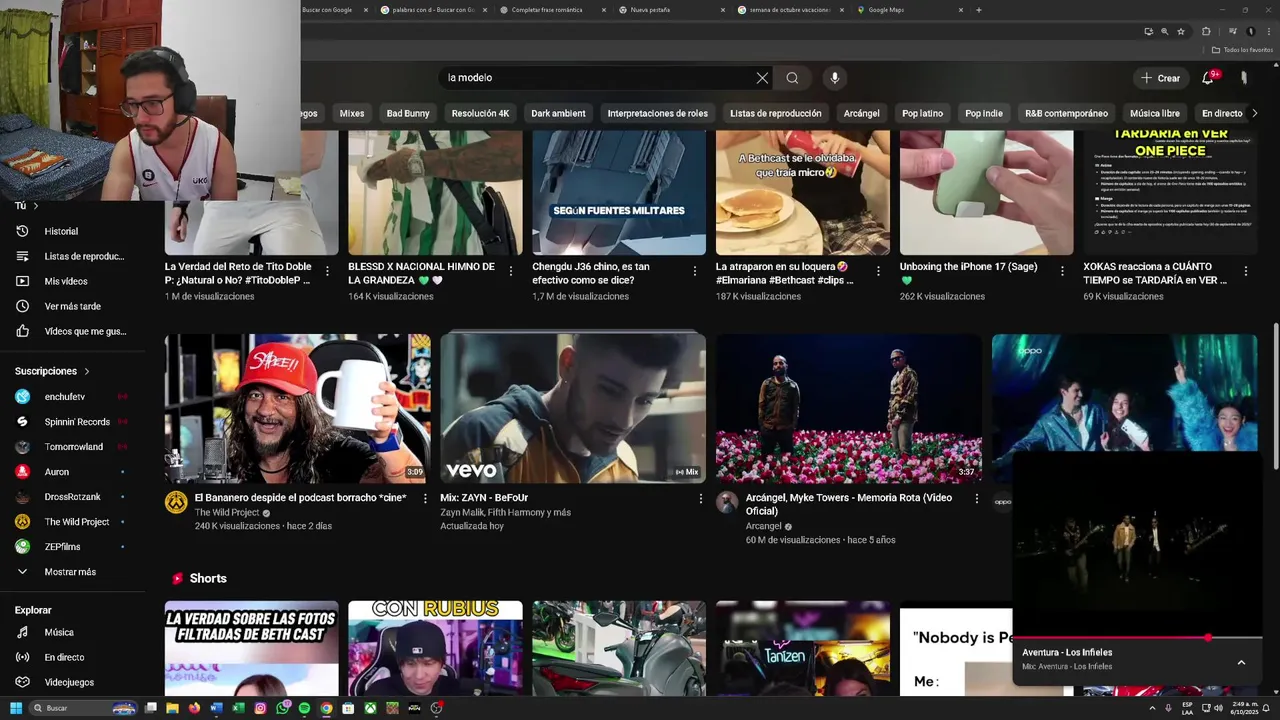Viewport: 1280px width, 720px height.
Task: Open Ver más tarde in sidebar
Action: [x=72, y=306]
